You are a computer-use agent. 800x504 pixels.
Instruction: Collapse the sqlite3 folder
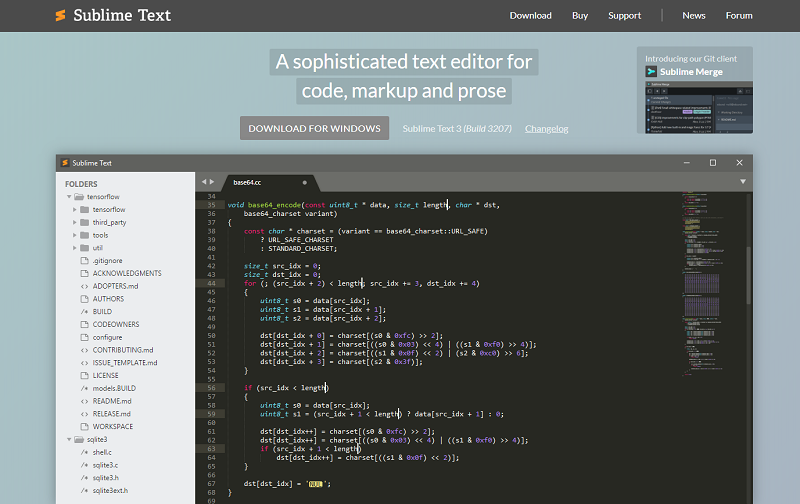pyautogui.click(x=69, y=440)
